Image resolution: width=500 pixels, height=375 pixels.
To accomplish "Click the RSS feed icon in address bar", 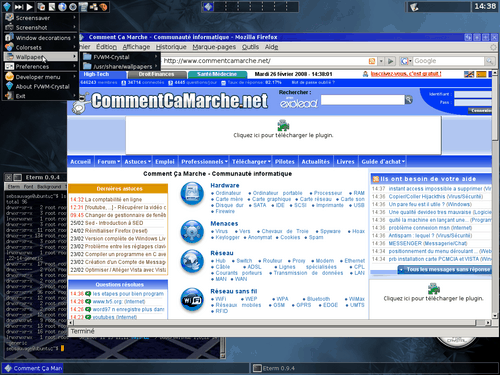I will click(372, 61).
